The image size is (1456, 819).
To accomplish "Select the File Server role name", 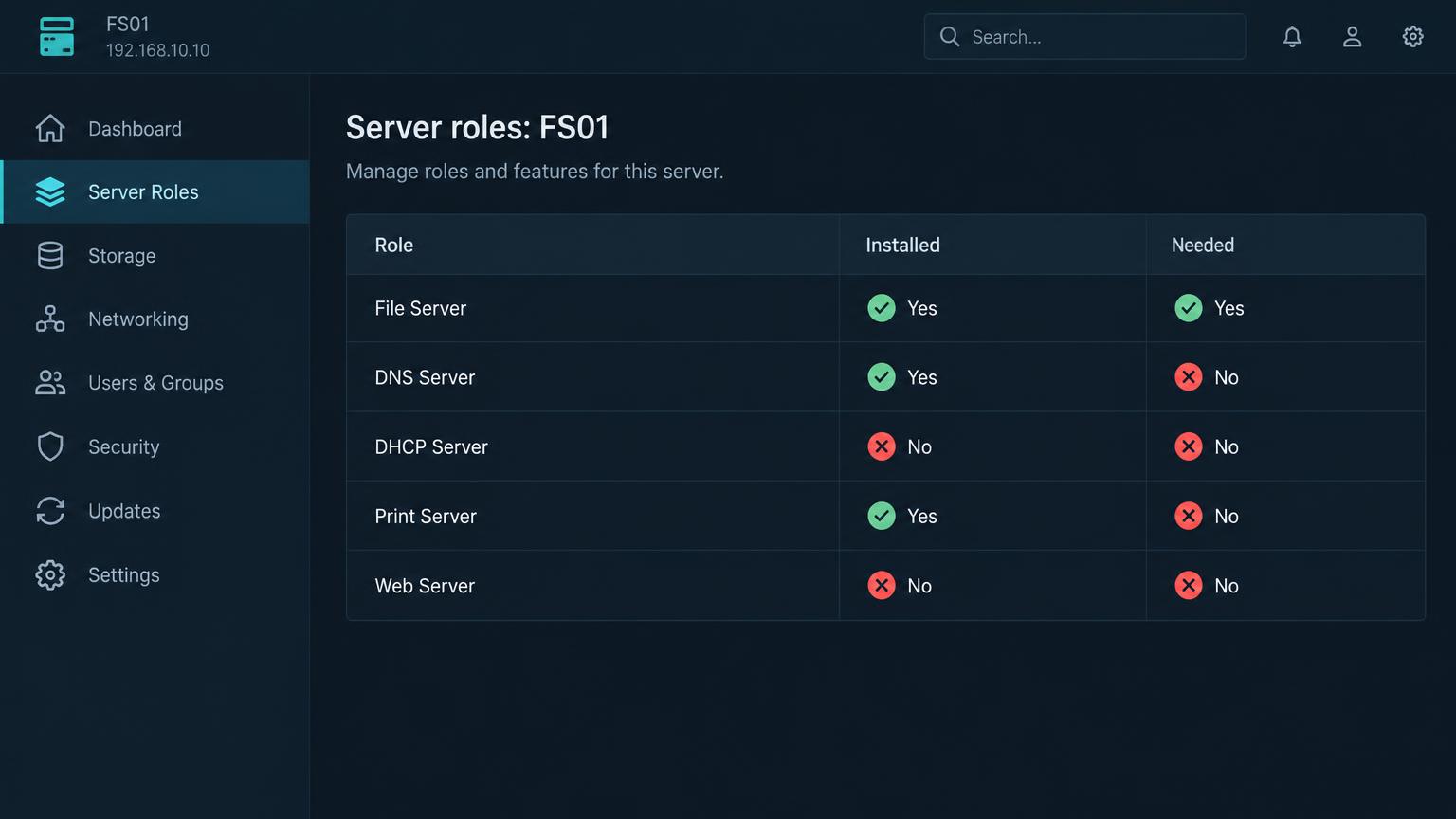I will click(421, 308).
